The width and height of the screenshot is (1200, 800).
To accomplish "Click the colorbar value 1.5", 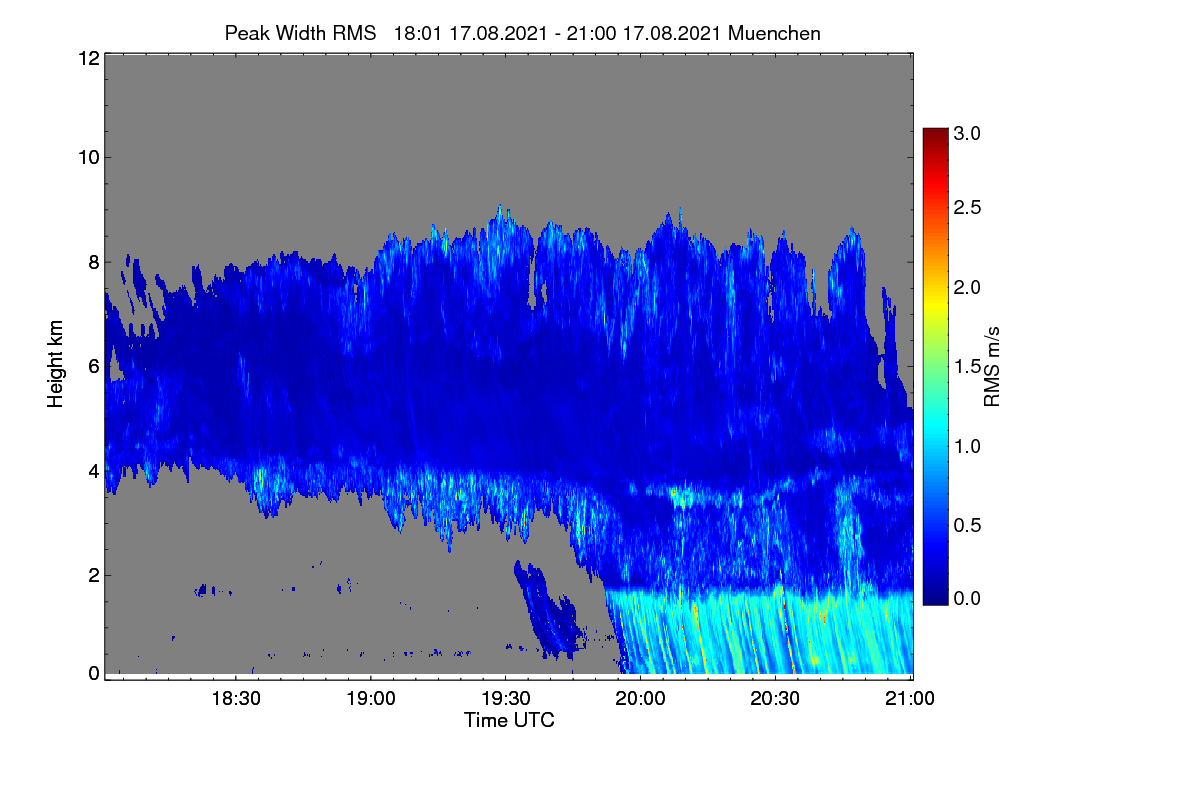I will (968, 367).
